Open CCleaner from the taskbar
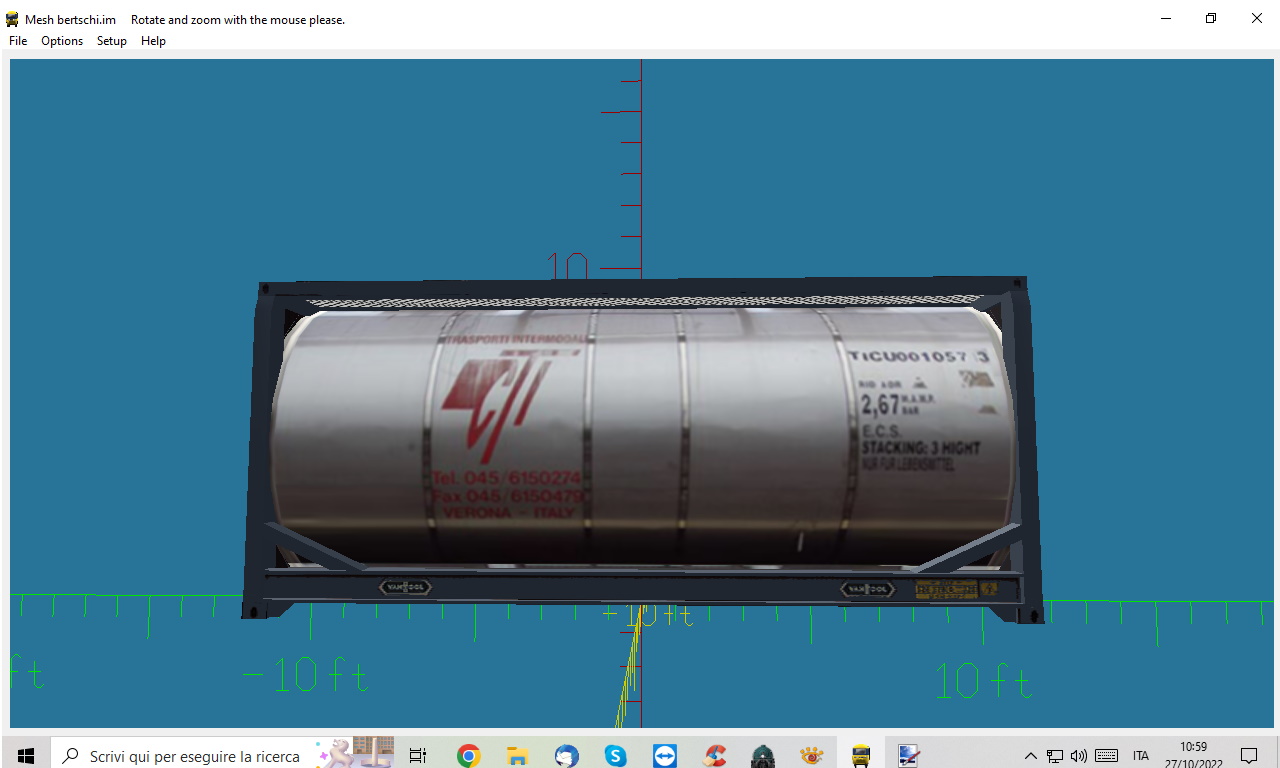Screen dimensions: 1280x768 pyautogui.click(x=714, y=756)
